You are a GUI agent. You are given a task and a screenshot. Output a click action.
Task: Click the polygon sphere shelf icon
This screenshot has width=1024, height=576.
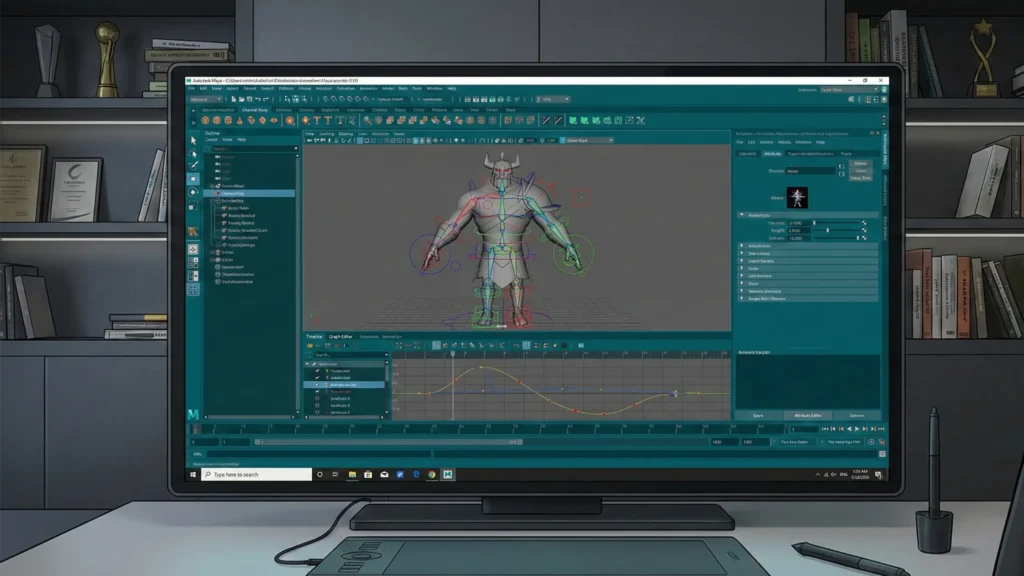click(x=207, y=120)
